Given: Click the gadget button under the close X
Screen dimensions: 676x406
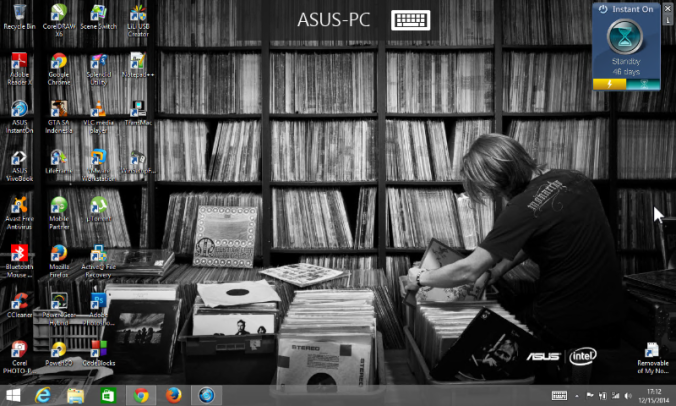Looking at the screenshot, I should click(x=668, y=20).
